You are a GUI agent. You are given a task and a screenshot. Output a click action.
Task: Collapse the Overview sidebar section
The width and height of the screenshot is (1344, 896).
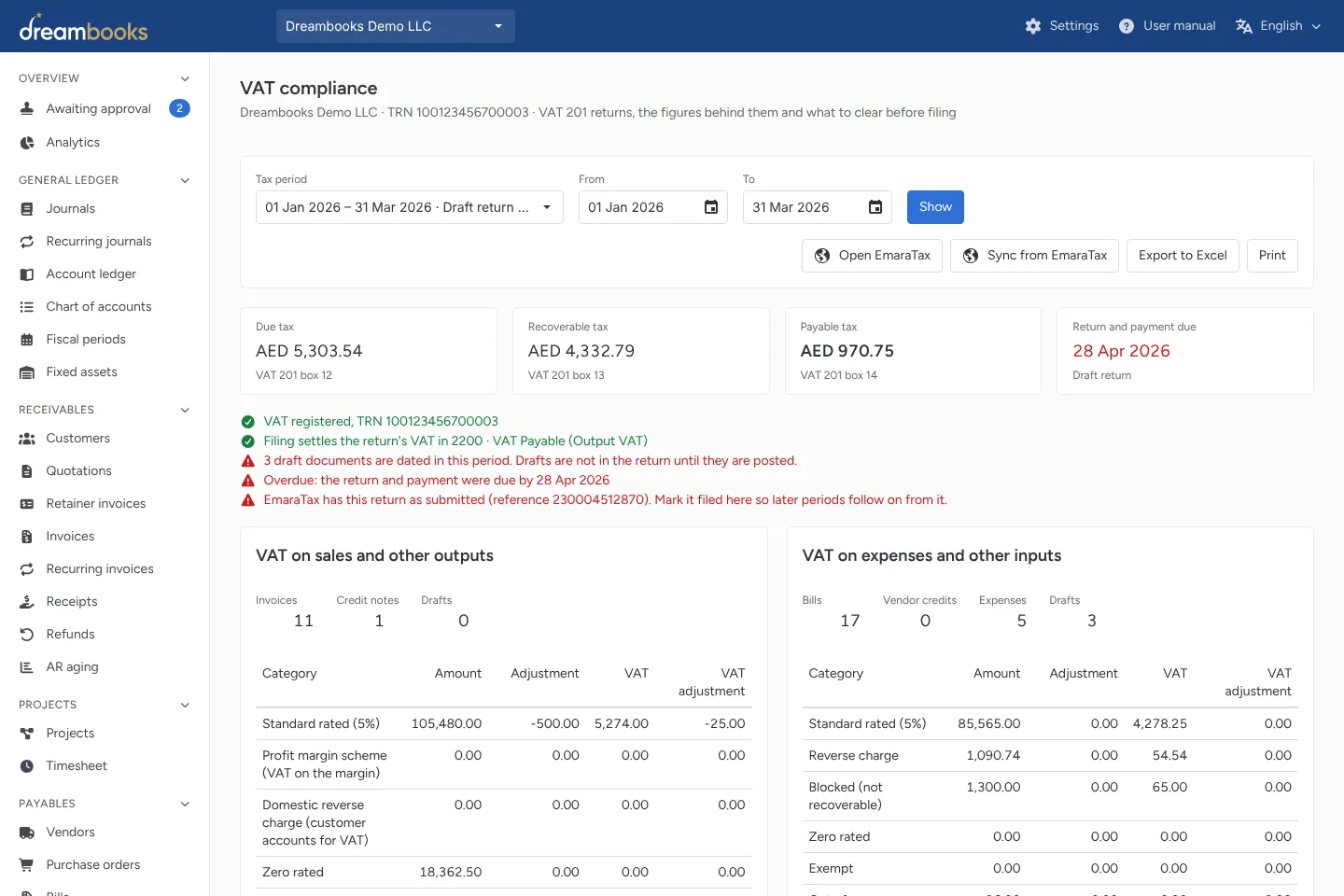pyautogui.click(x=185, y=78)
